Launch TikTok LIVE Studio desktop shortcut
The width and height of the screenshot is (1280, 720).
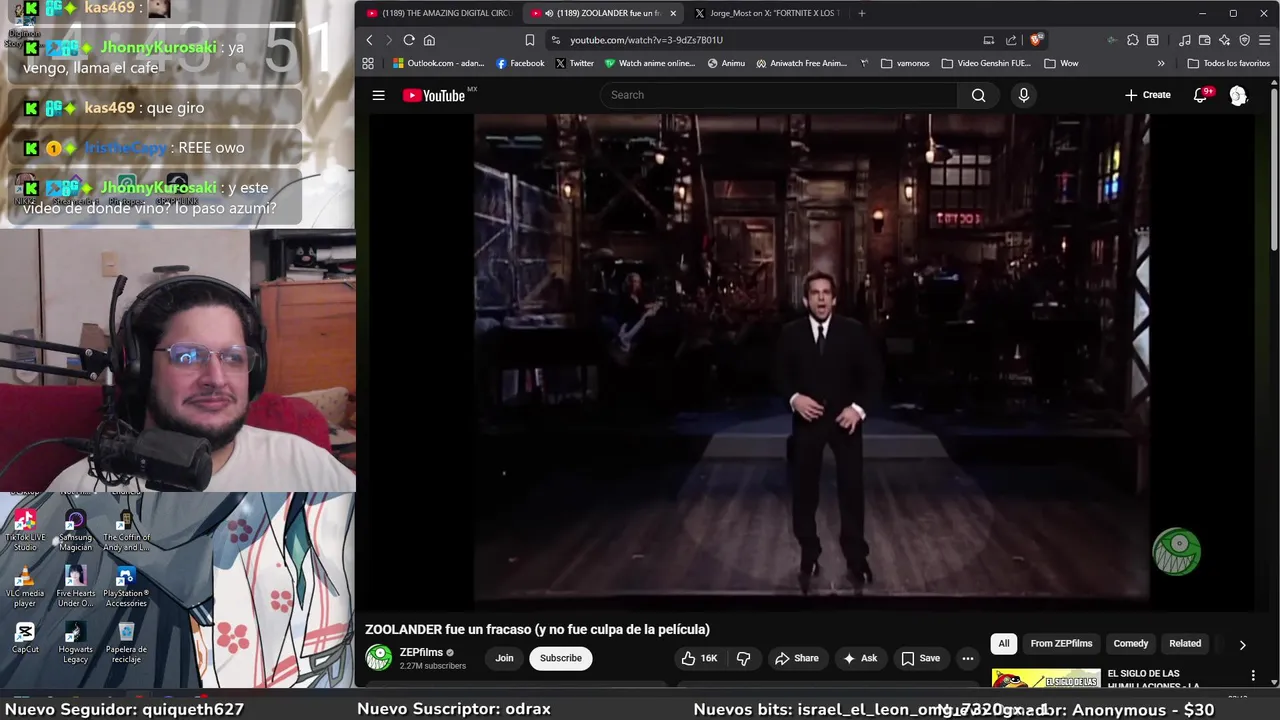pyautogui.click(x=25, y=530)
